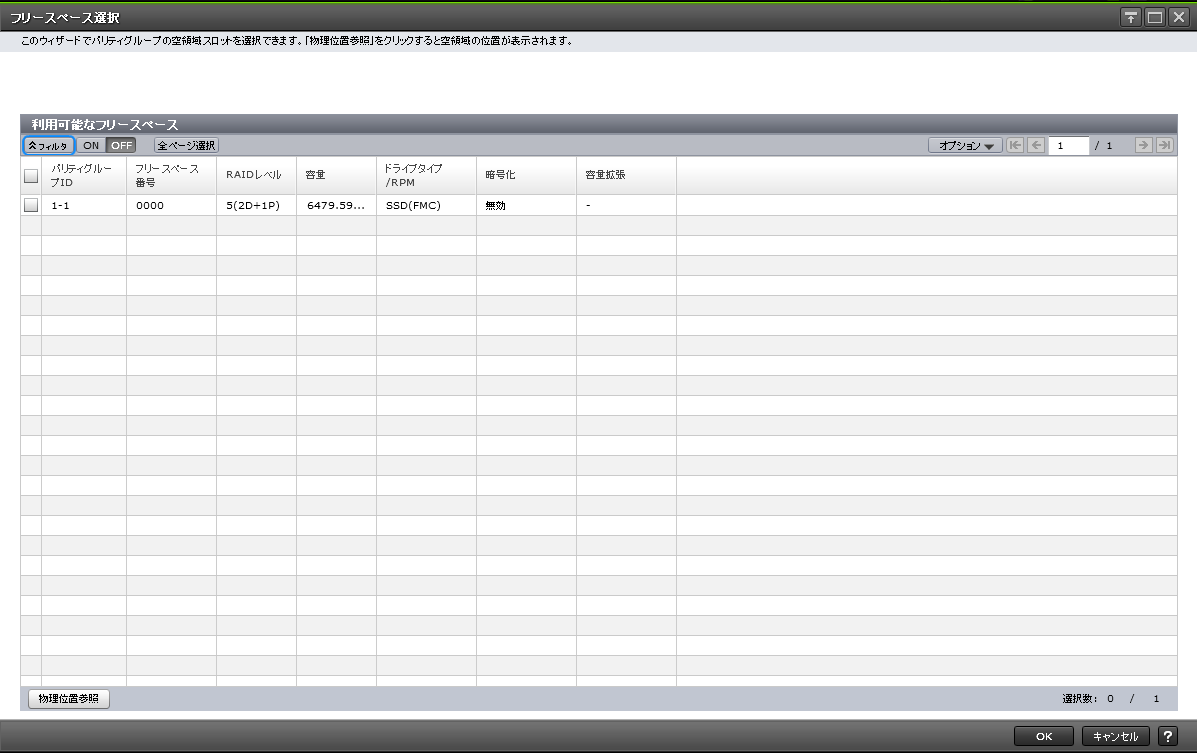Turn filter ON
The image size is (1197, 753).
(91, 145)
